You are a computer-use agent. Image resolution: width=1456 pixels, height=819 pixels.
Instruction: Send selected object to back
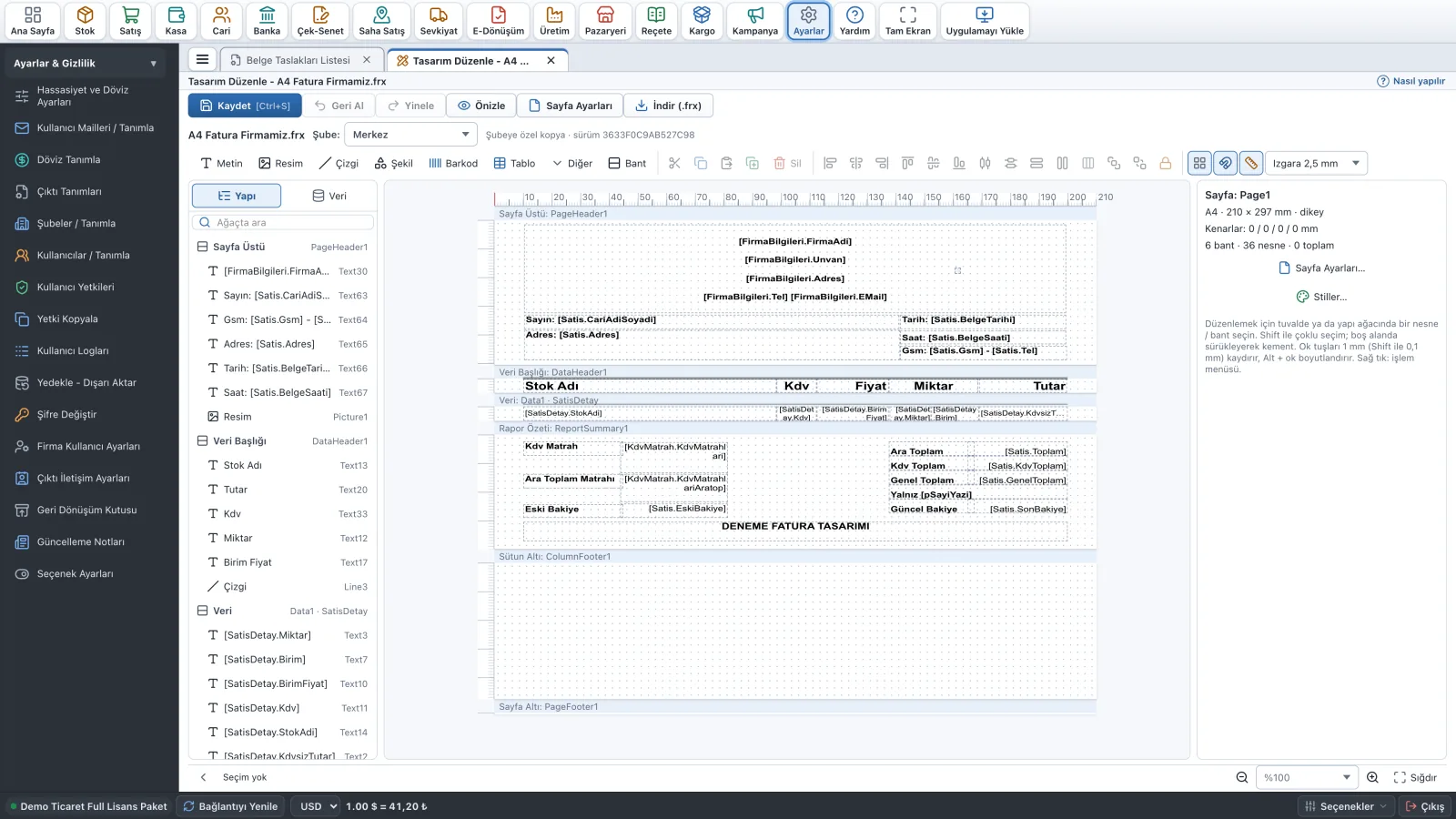[x=1139, y=163]
